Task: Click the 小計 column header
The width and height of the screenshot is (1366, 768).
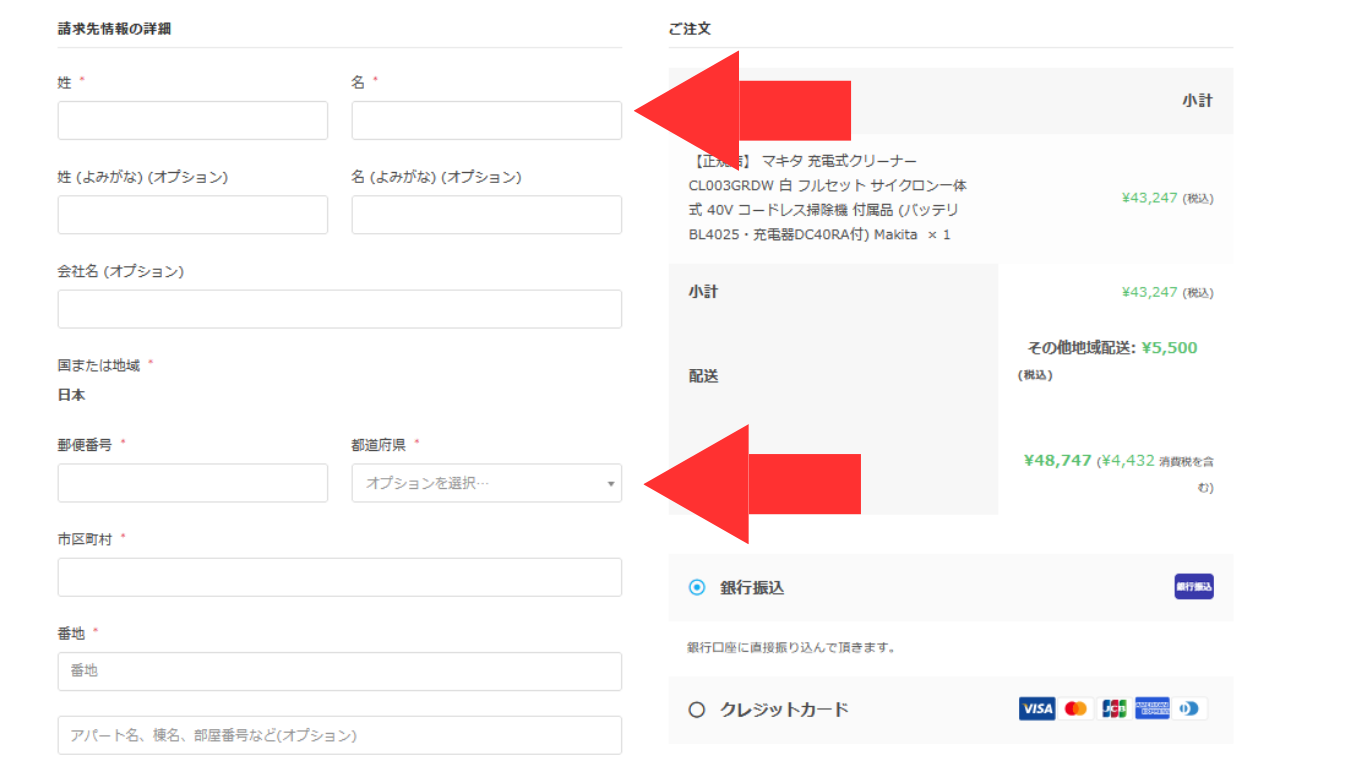Action: click(x=1197, y=101)
